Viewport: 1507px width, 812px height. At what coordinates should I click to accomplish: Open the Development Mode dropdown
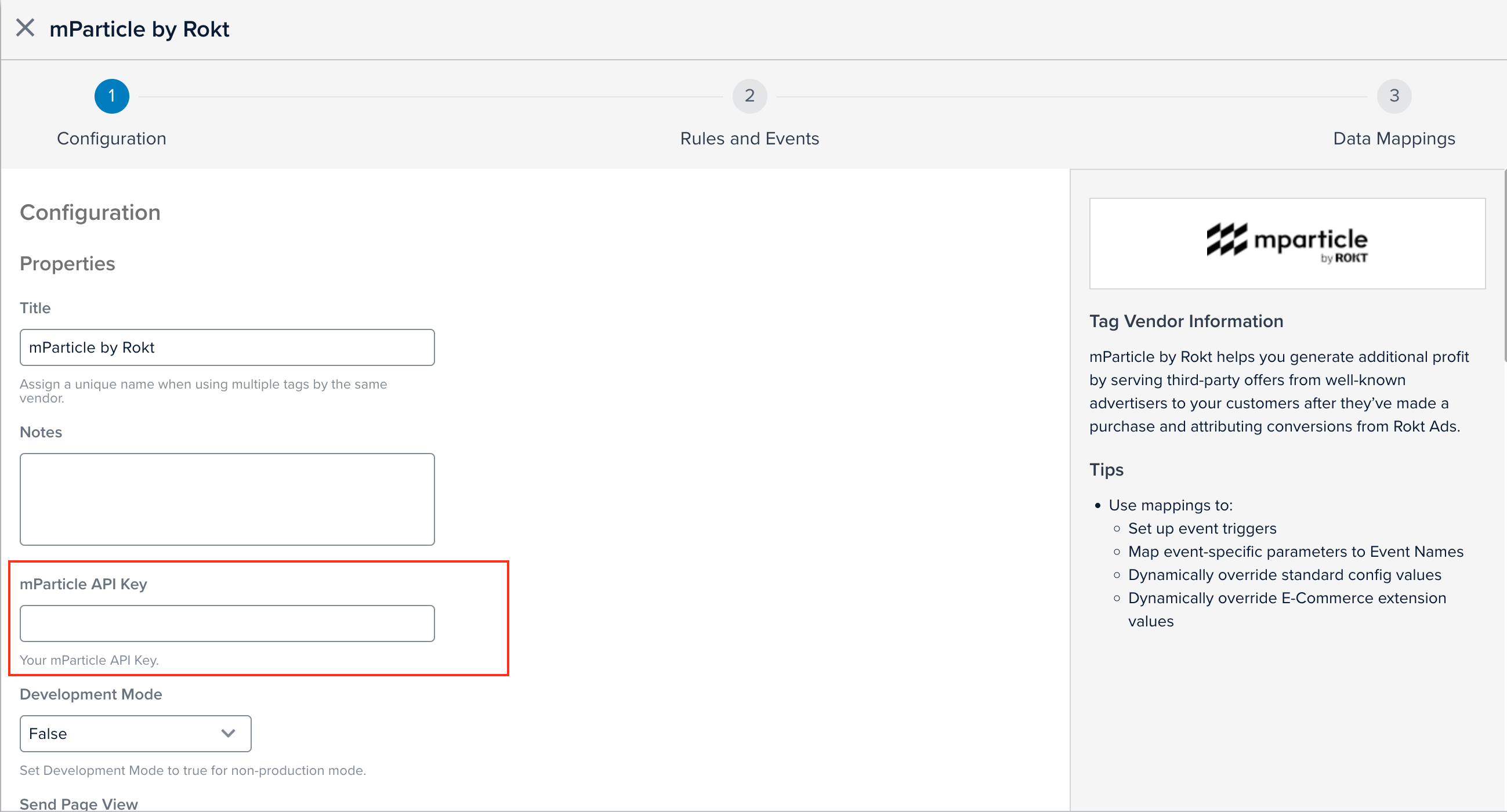[135, 733]
